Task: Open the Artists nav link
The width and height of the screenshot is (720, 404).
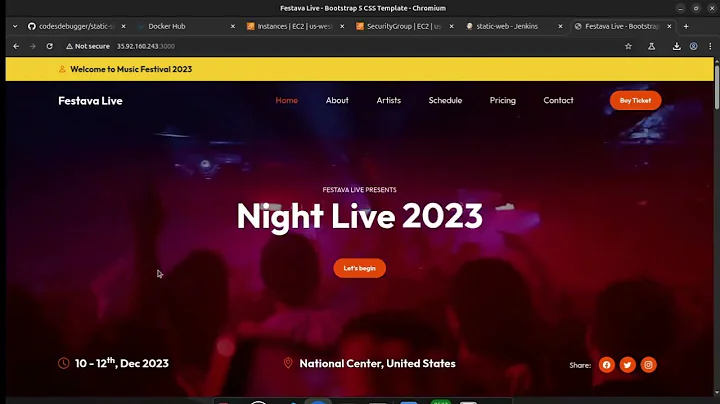Action: [388, 100]
